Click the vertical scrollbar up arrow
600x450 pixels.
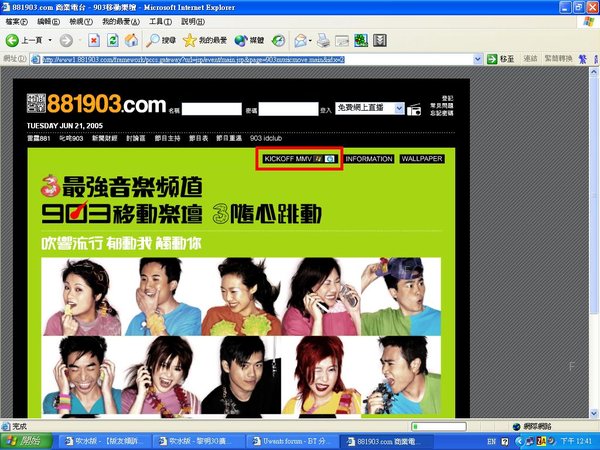pyautogui.click(x=593, y=72)
